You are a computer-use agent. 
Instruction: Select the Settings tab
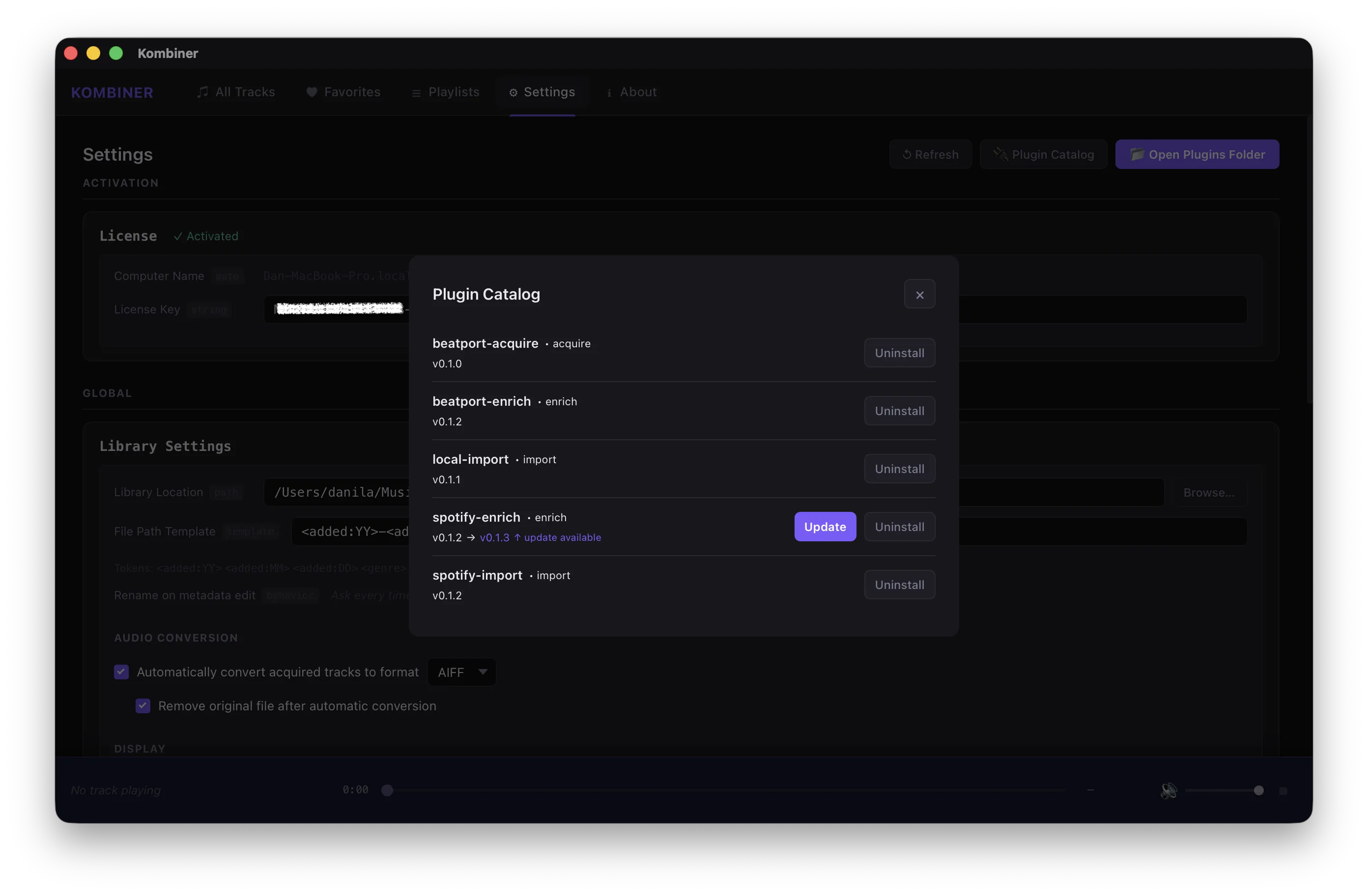tap(542, 92)
